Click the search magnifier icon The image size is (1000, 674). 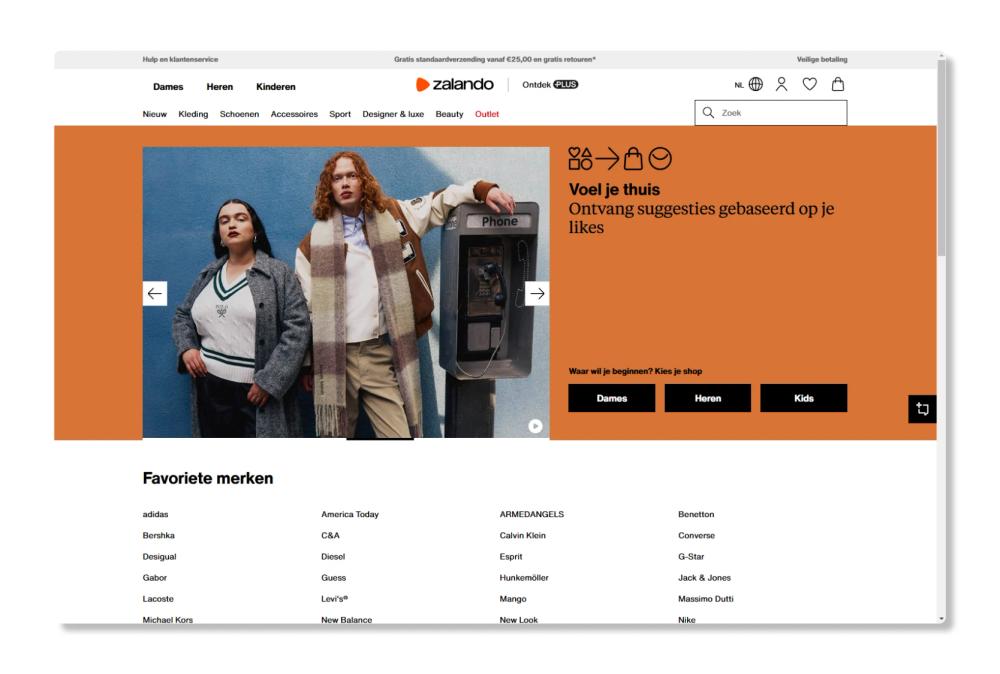[x=708, y=113]
